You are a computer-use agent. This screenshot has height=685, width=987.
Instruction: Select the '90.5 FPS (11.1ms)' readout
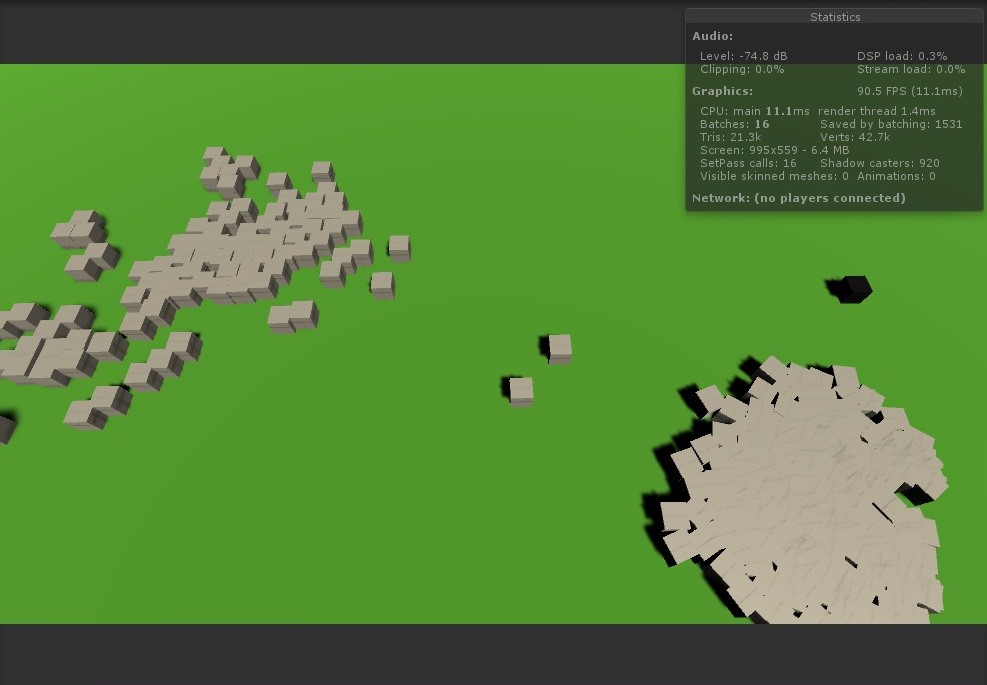[910, 91]
